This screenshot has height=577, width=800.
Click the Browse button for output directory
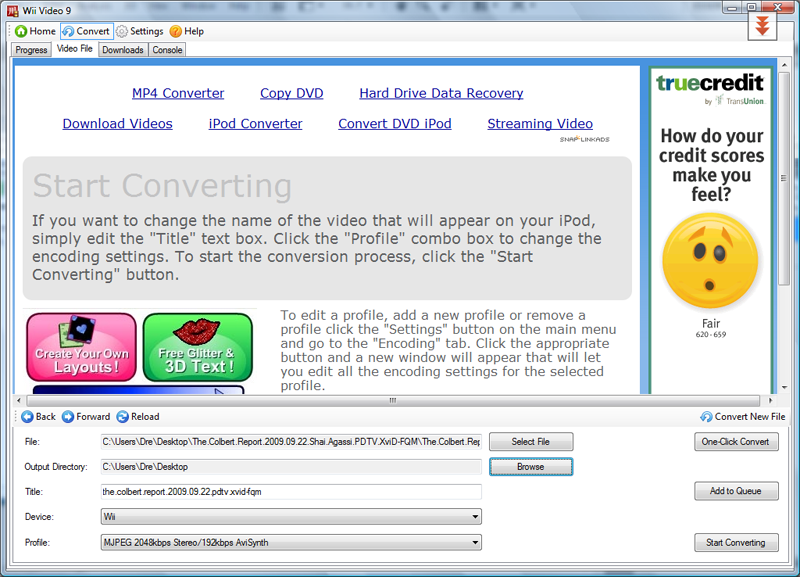531,467
